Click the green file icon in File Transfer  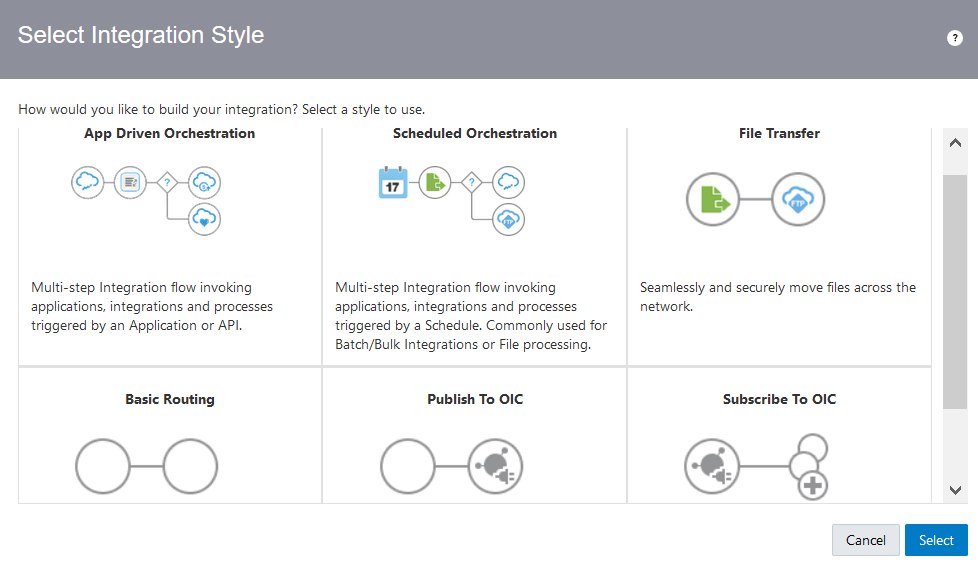[x=712, y=199]
